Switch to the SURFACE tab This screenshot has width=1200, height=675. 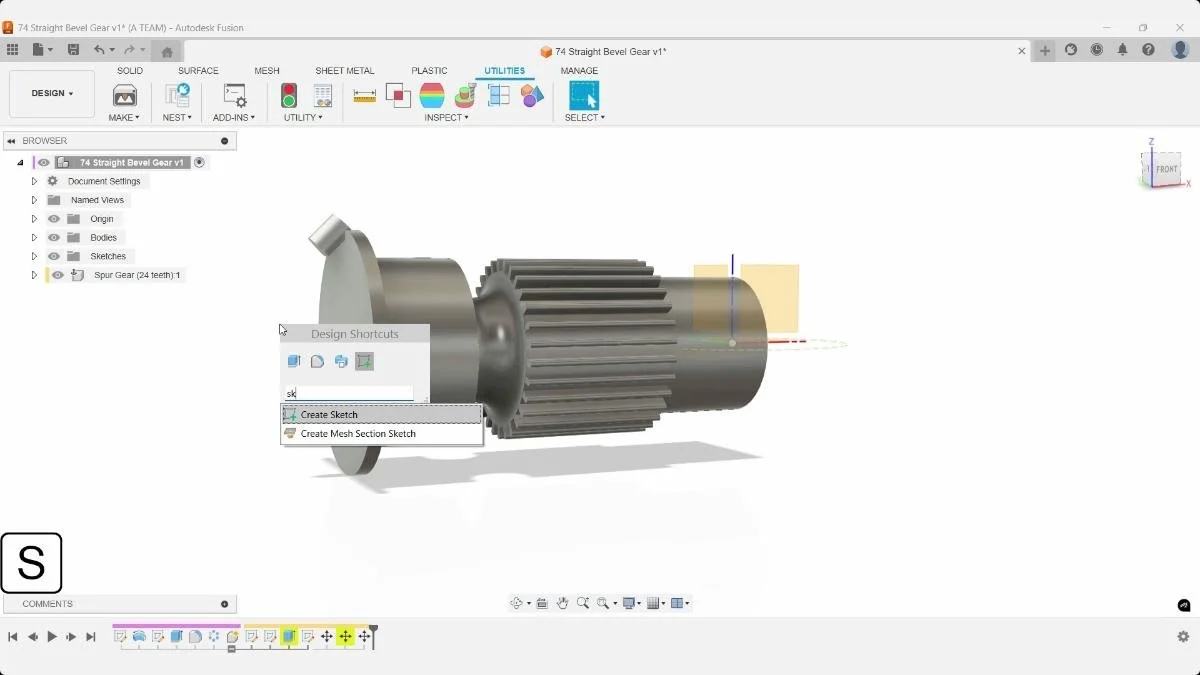click(x=198, y=71)
